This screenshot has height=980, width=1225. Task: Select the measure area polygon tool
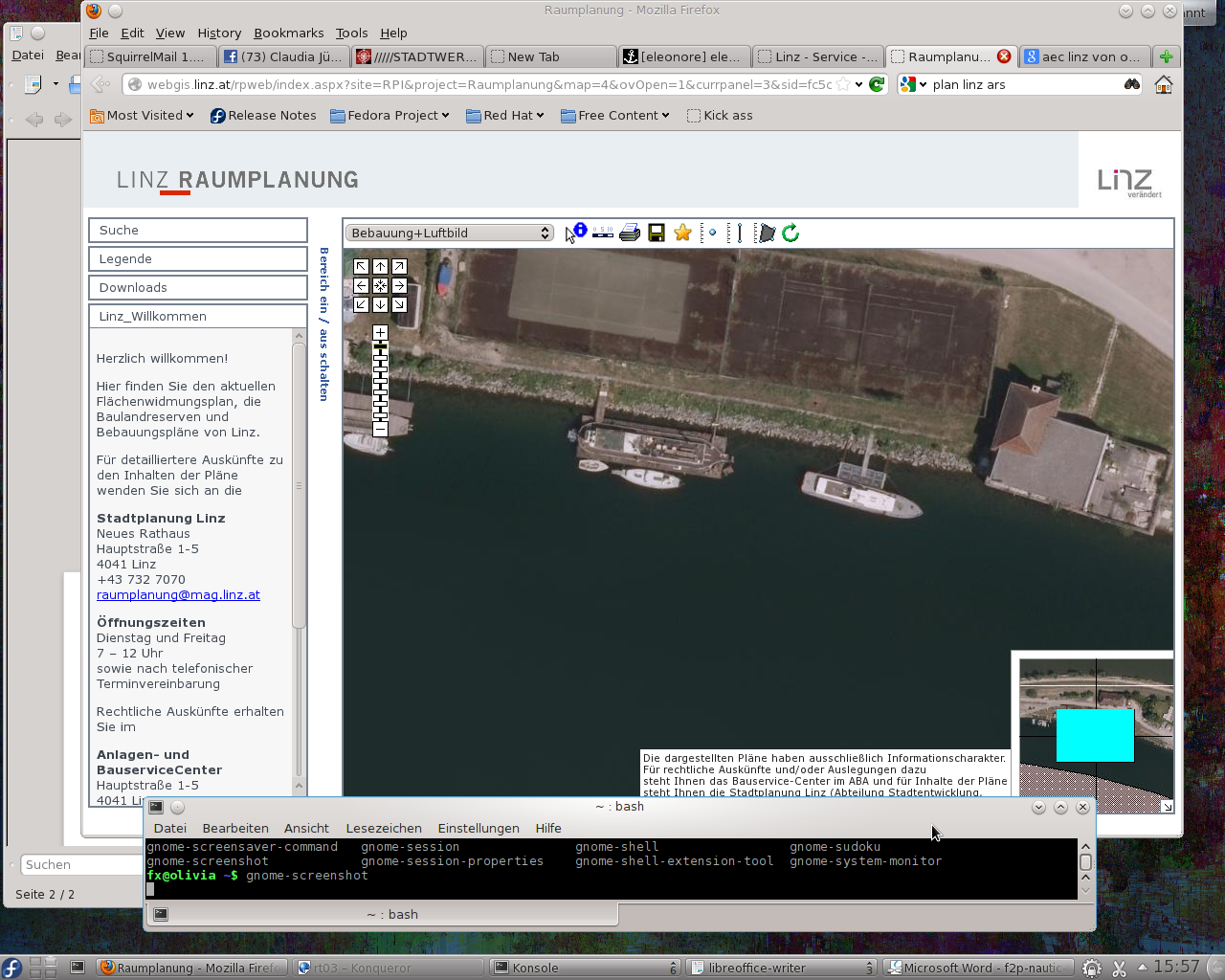pyautogui.click(x=766, y=233)
